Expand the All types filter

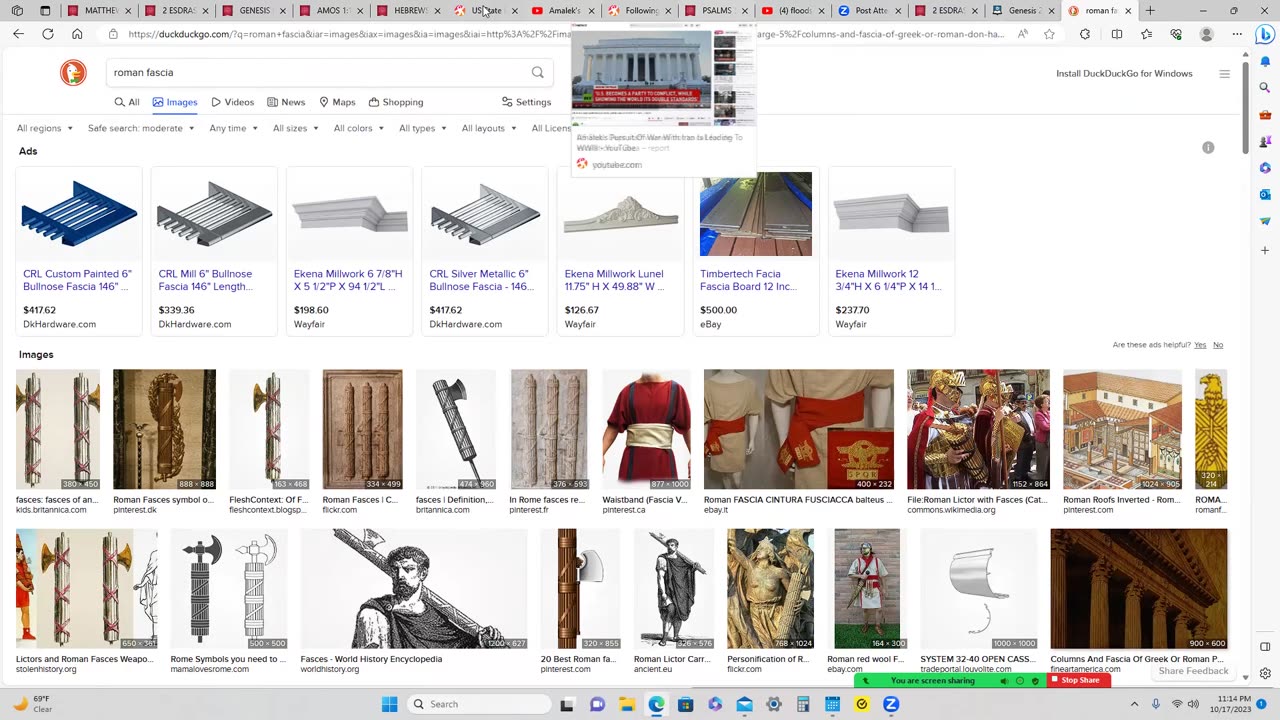[x=423, y=128]
